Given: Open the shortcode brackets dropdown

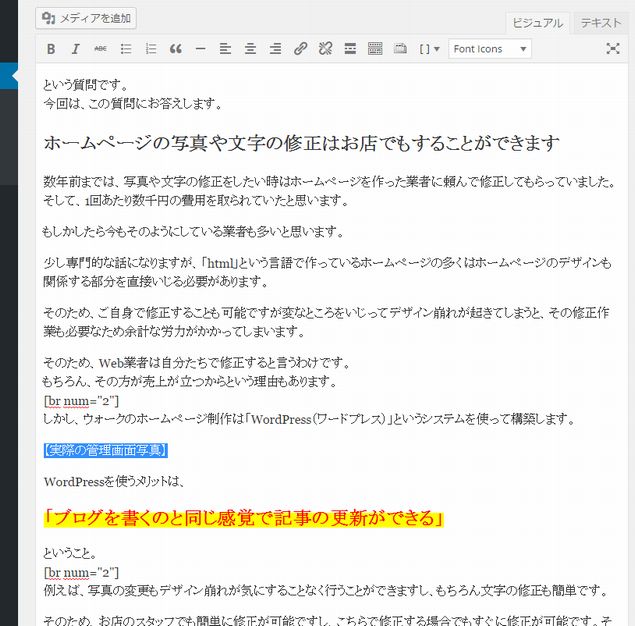Looking at the screenshot, I should (429, 49).
